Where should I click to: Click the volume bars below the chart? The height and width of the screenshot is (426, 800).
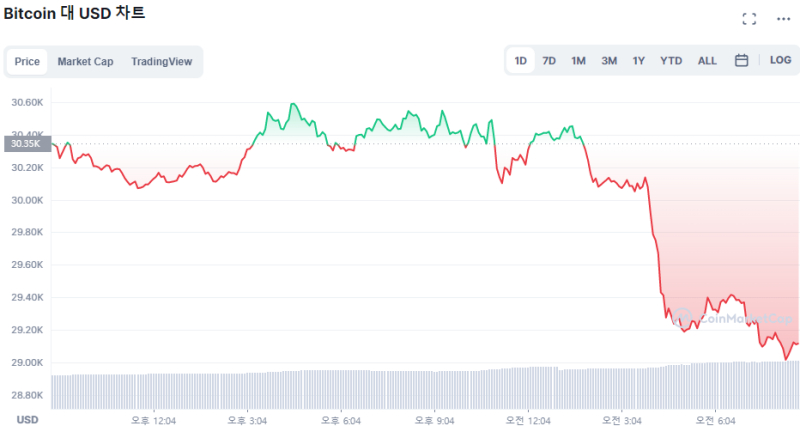[x=400, y=390]
